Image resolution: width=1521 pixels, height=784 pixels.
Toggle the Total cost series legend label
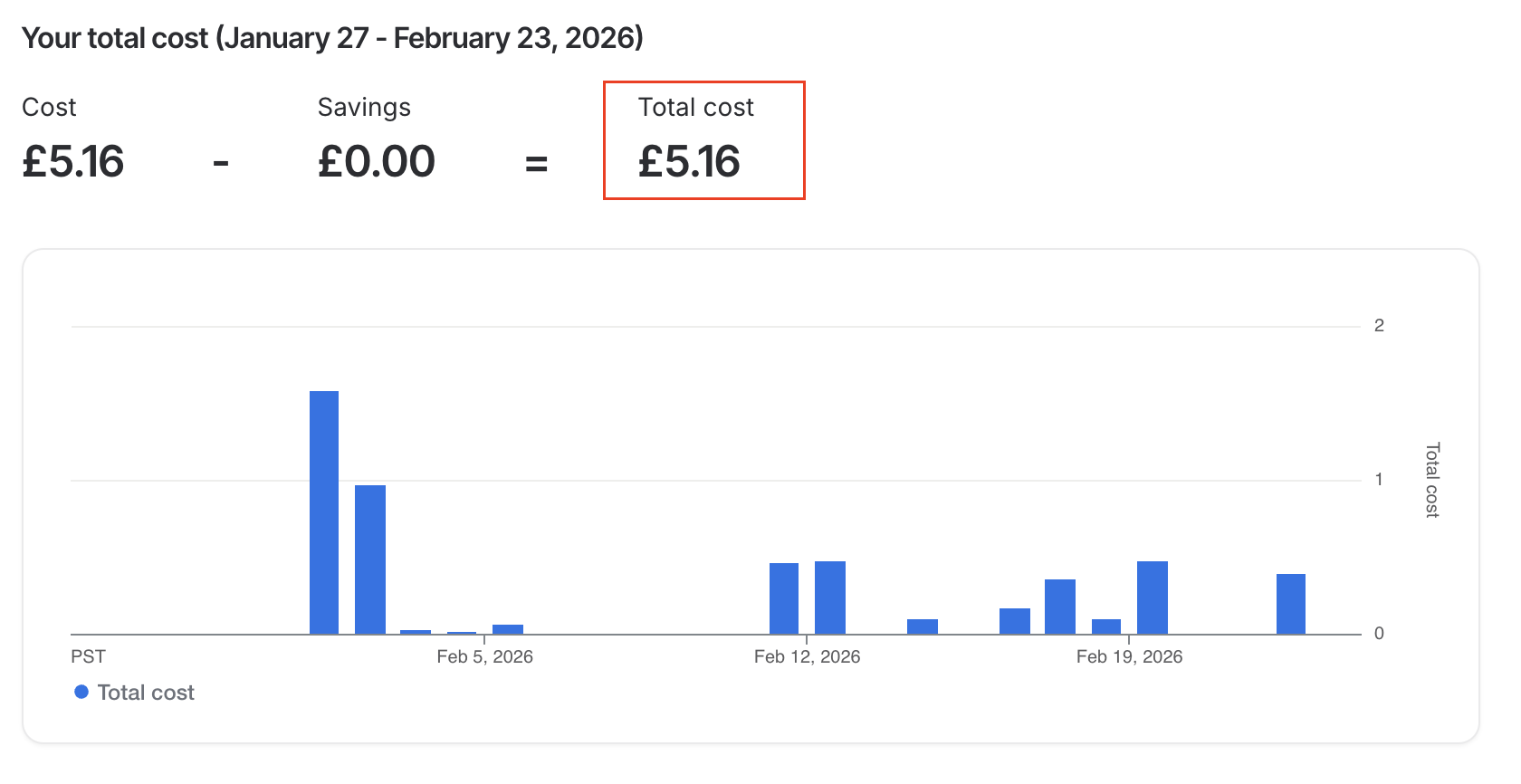point(146,693)
